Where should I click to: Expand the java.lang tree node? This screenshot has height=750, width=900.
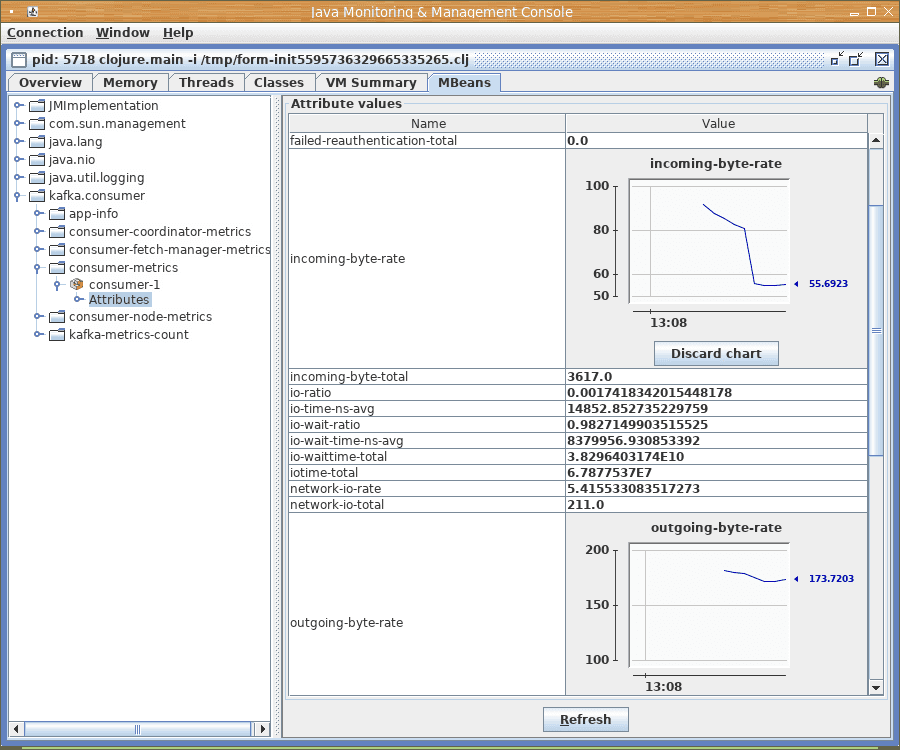click(18, 142)
